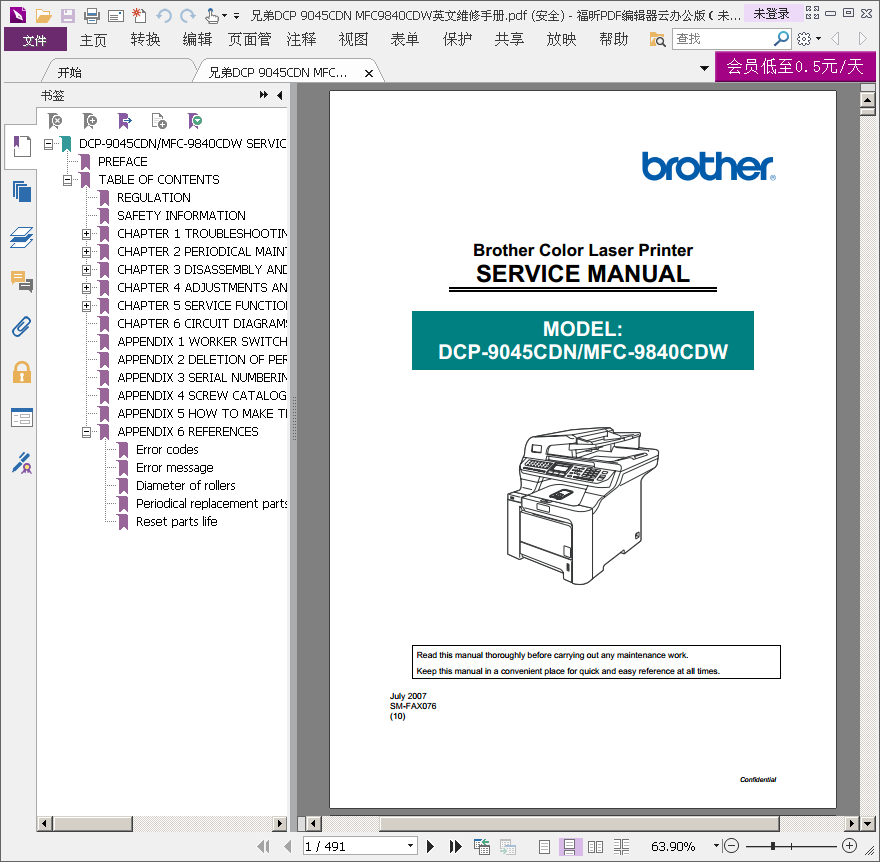Open the security lock panel

pos(22,372)
